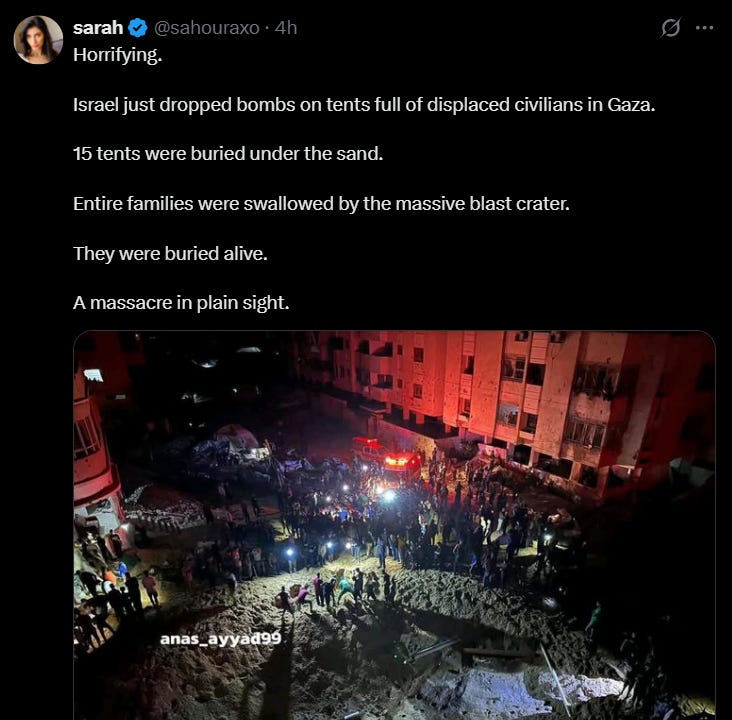The width and height of the screenshot is (732, 720).
Task: Click the display name "sarah"
Action: coord(98,28)
